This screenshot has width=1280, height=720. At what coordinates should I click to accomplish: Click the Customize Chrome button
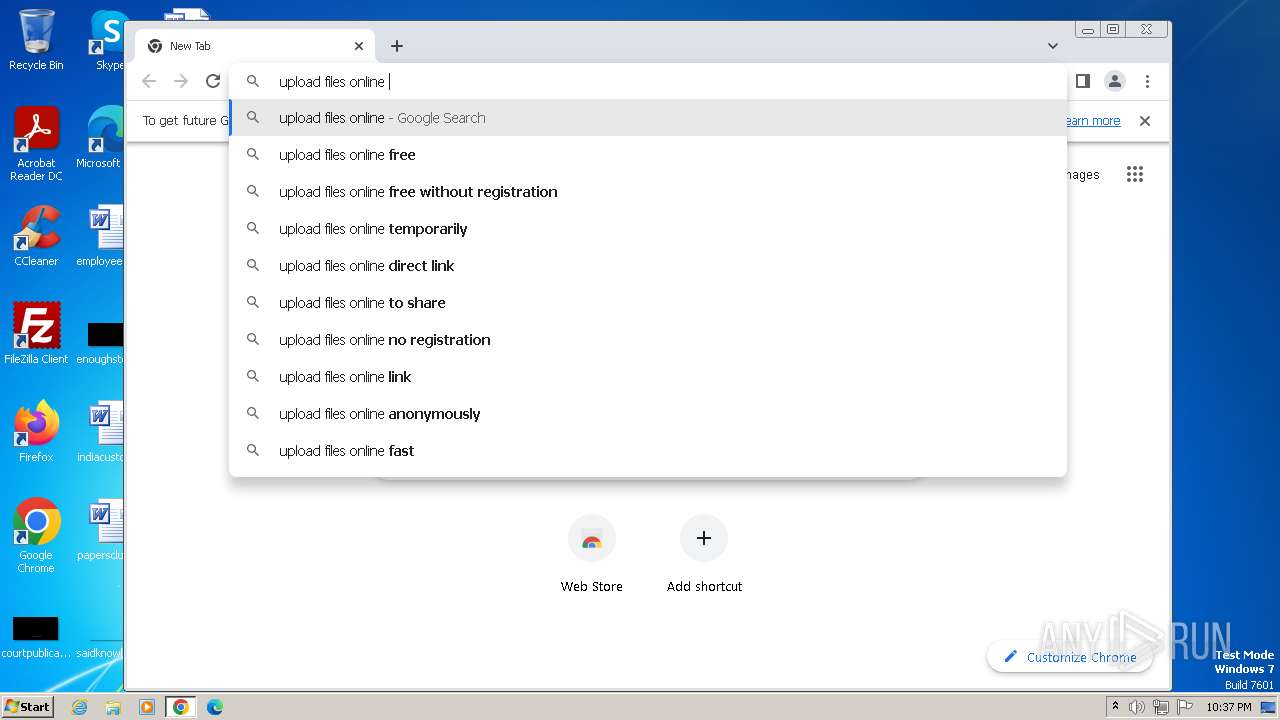pyautogui.click(x=1069, y=657)
